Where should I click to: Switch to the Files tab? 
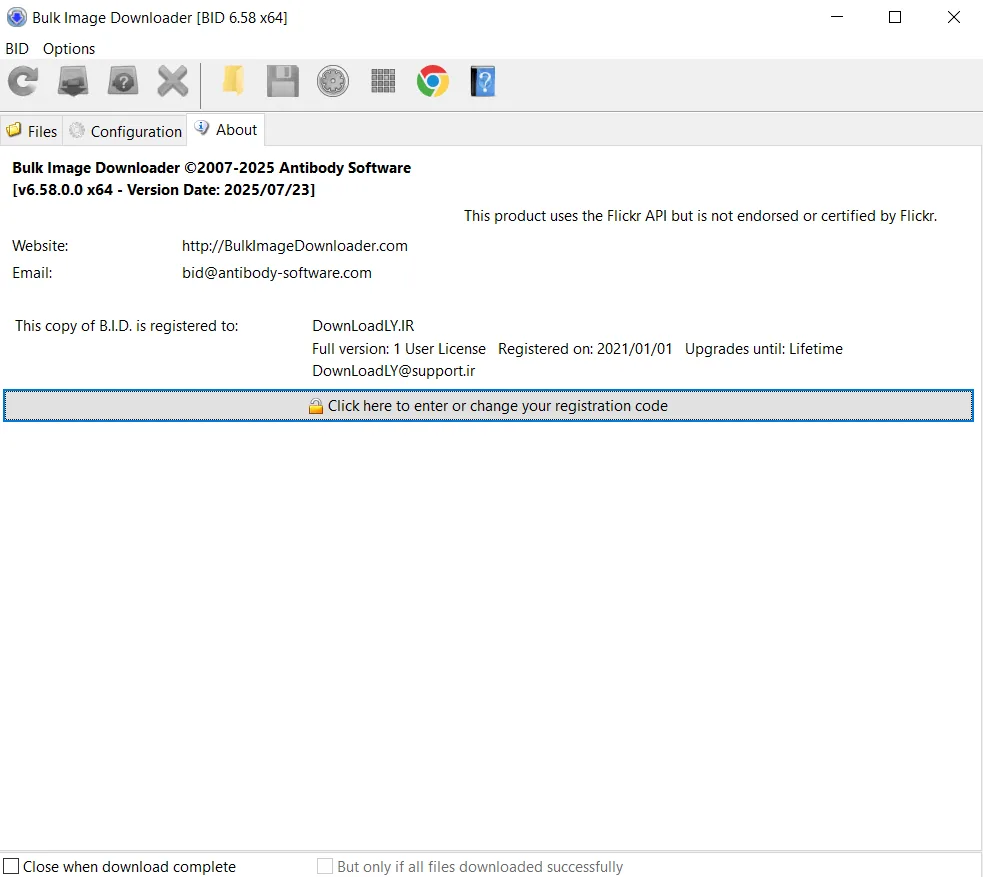click(31, 131)
